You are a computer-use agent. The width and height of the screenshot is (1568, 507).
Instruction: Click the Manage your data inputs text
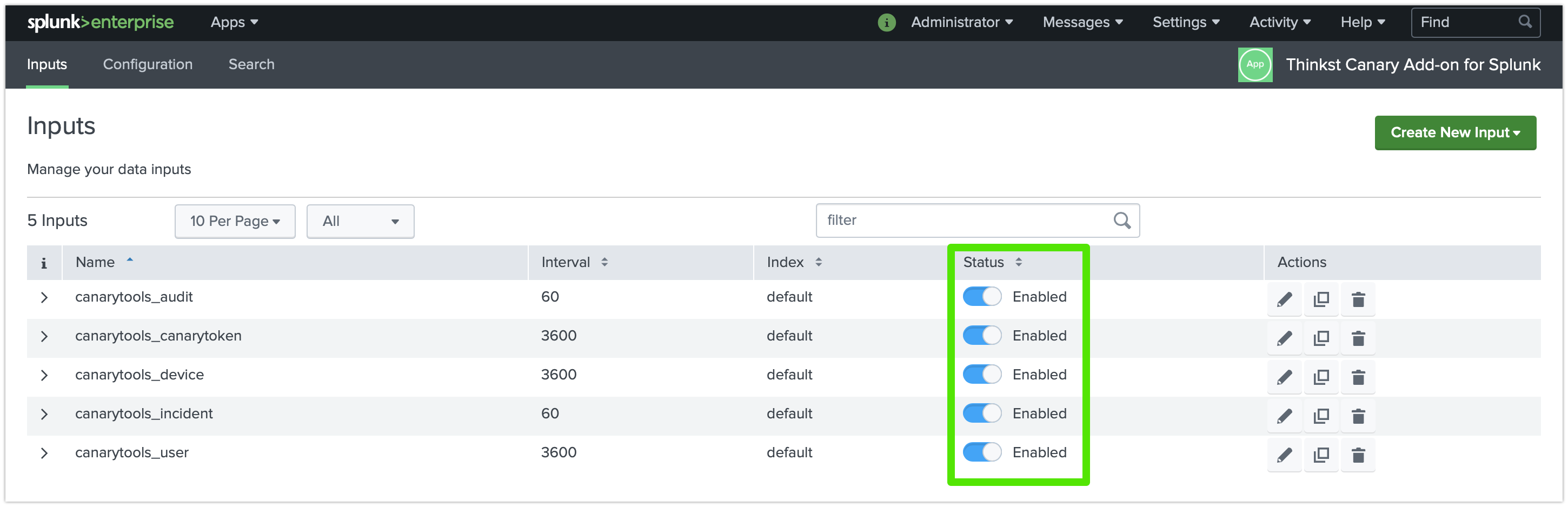coord(109,169)
